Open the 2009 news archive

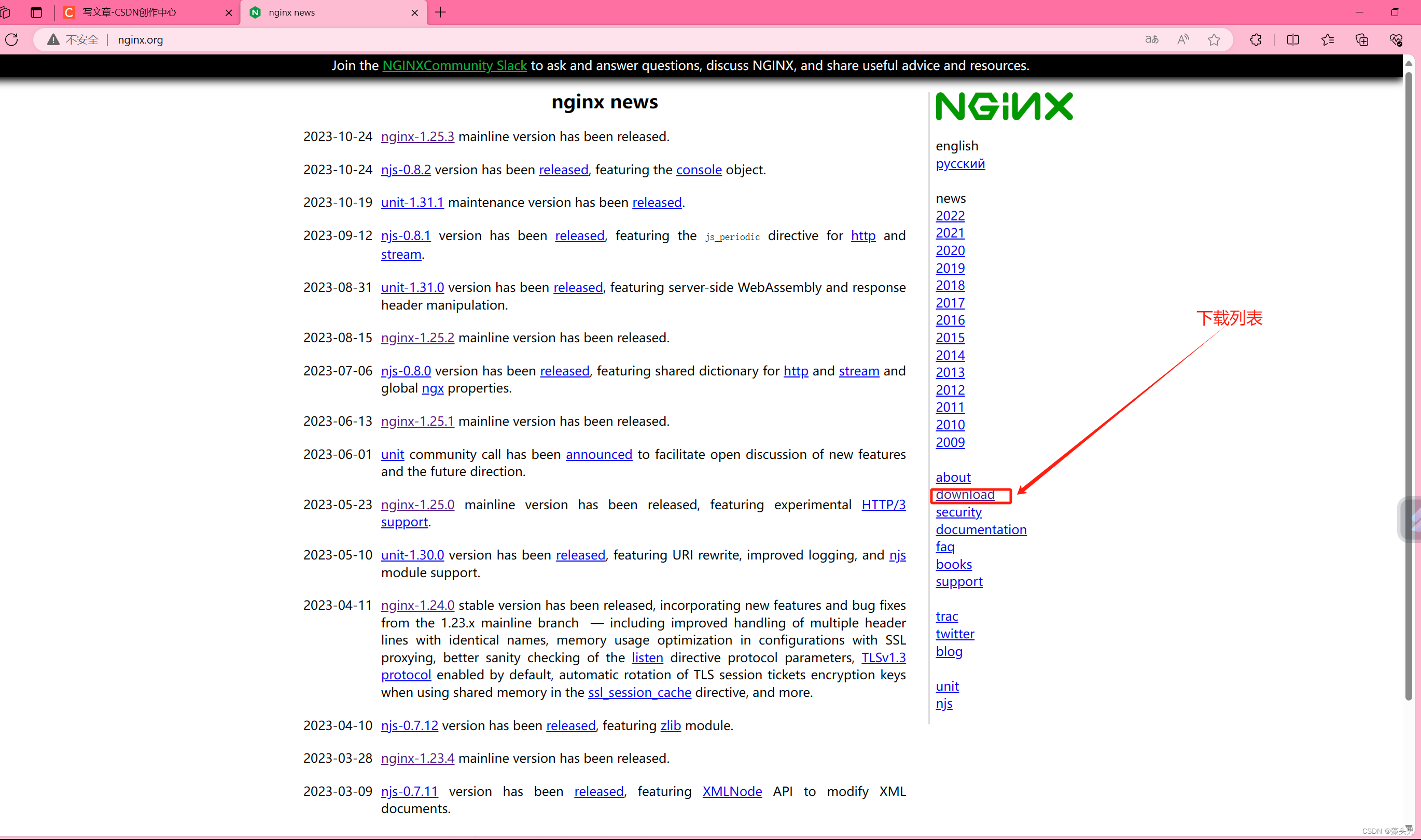[950, 443]
